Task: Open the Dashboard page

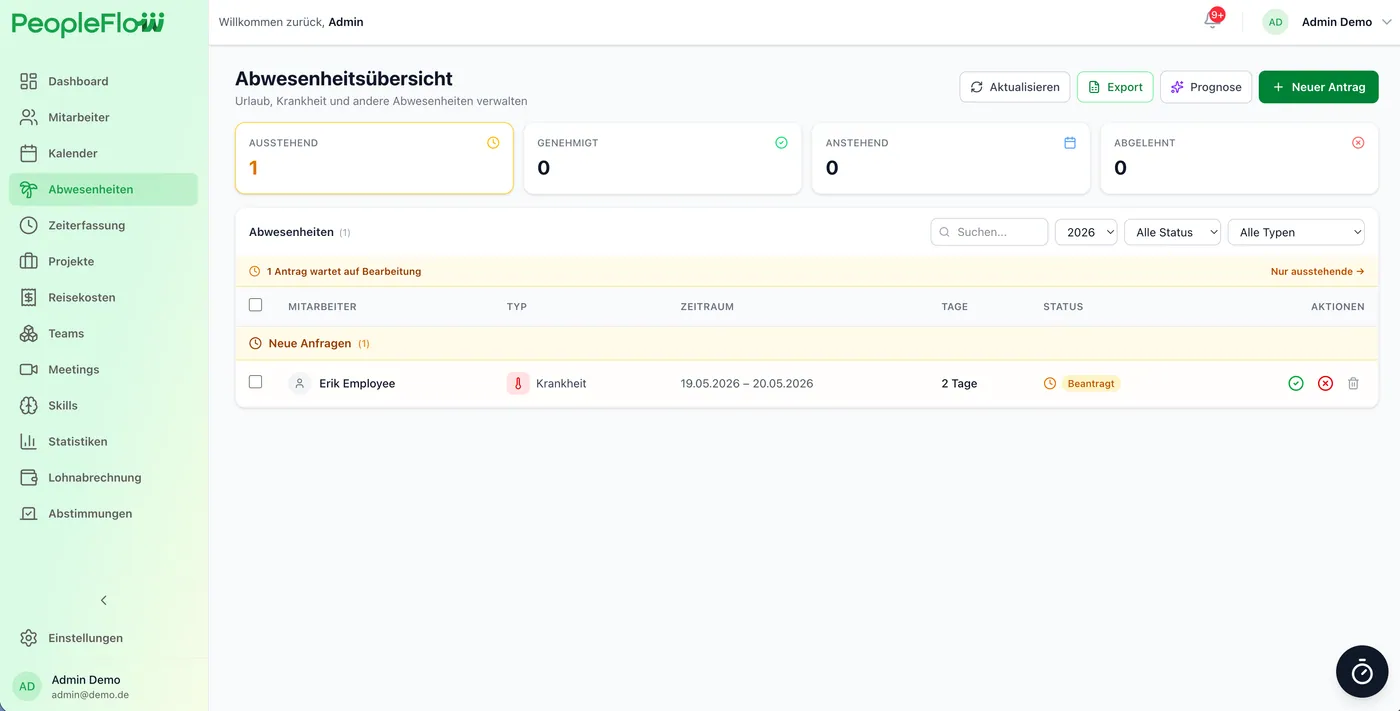Action: click(104, 81)
